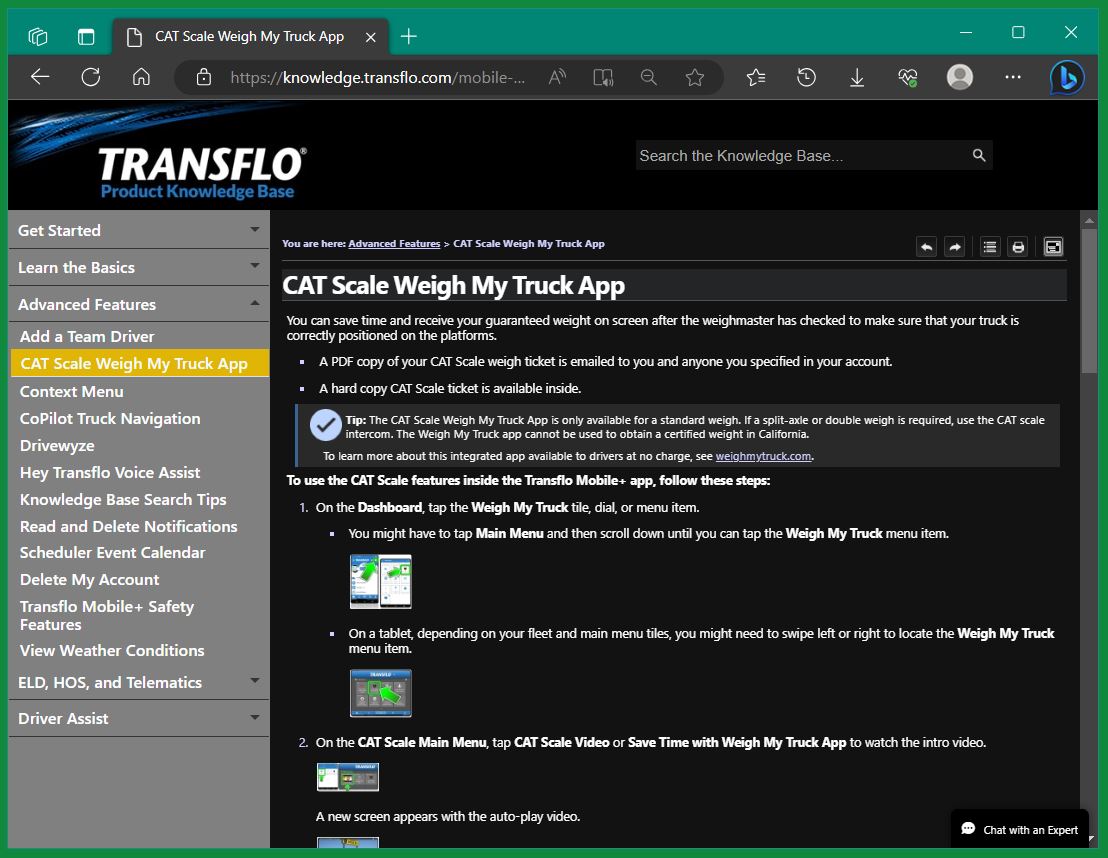The image size is (1108, 858).
Task: Click the zoom out magnifier icon
Action: [649, 77]
